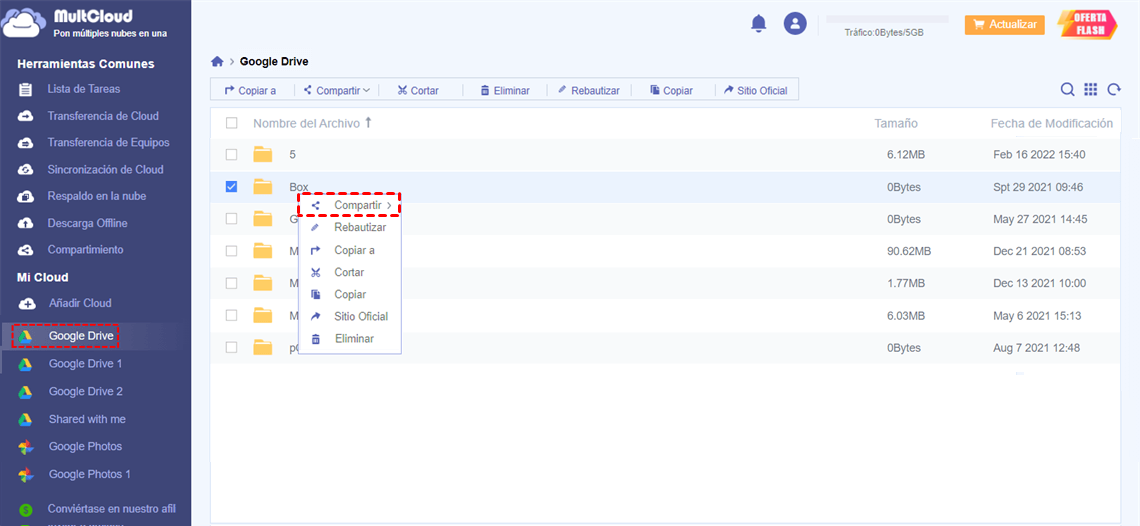This screenshot has height=526, width=1140.
Task: Open Transferencia de Equipos
Action: coord(108,143)
